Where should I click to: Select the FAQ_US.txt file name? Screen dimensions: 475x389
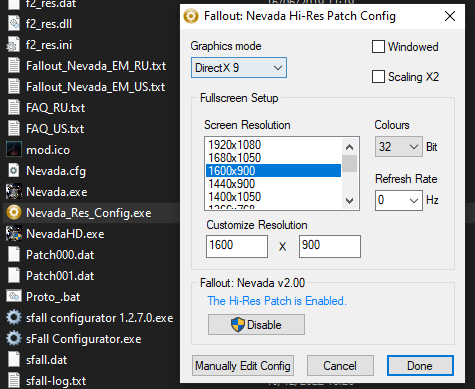55,129
